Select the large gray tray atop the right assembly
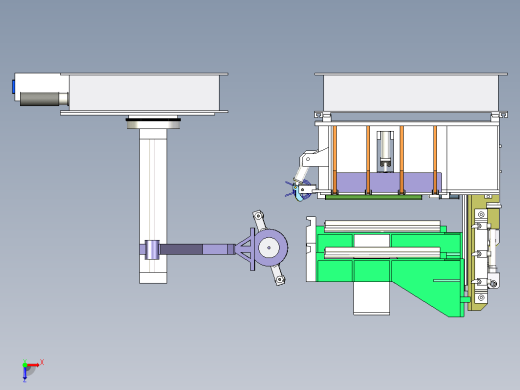Screen dimensions: 520x390 (411, 93)
